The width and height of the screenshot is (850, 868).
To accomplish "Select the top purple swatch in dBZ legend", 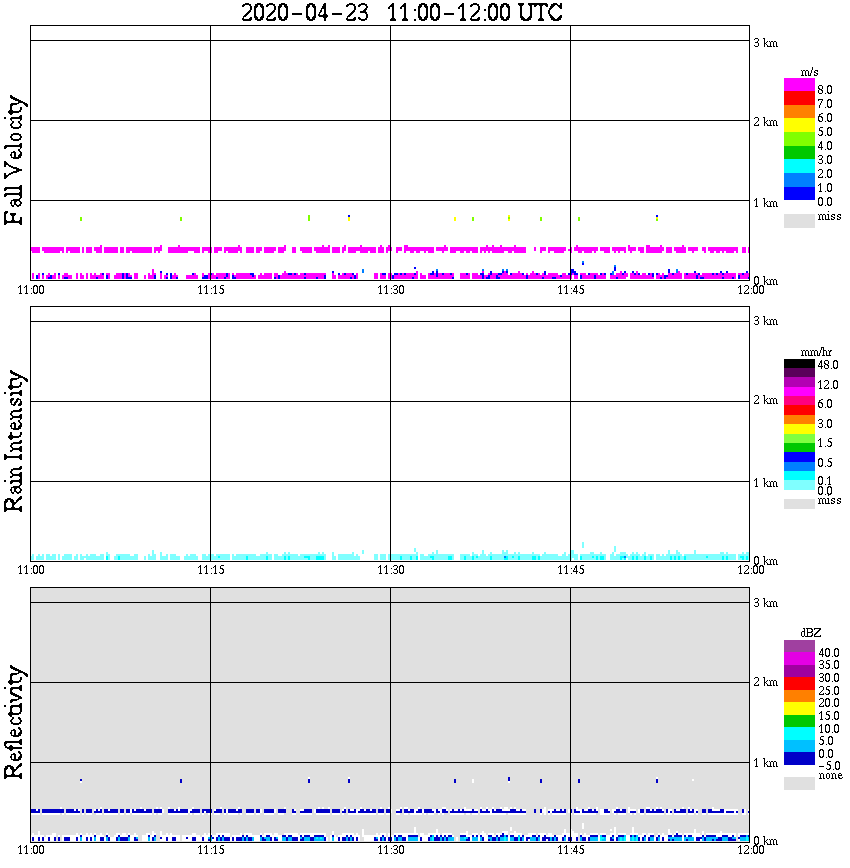I will click(799, 647).
